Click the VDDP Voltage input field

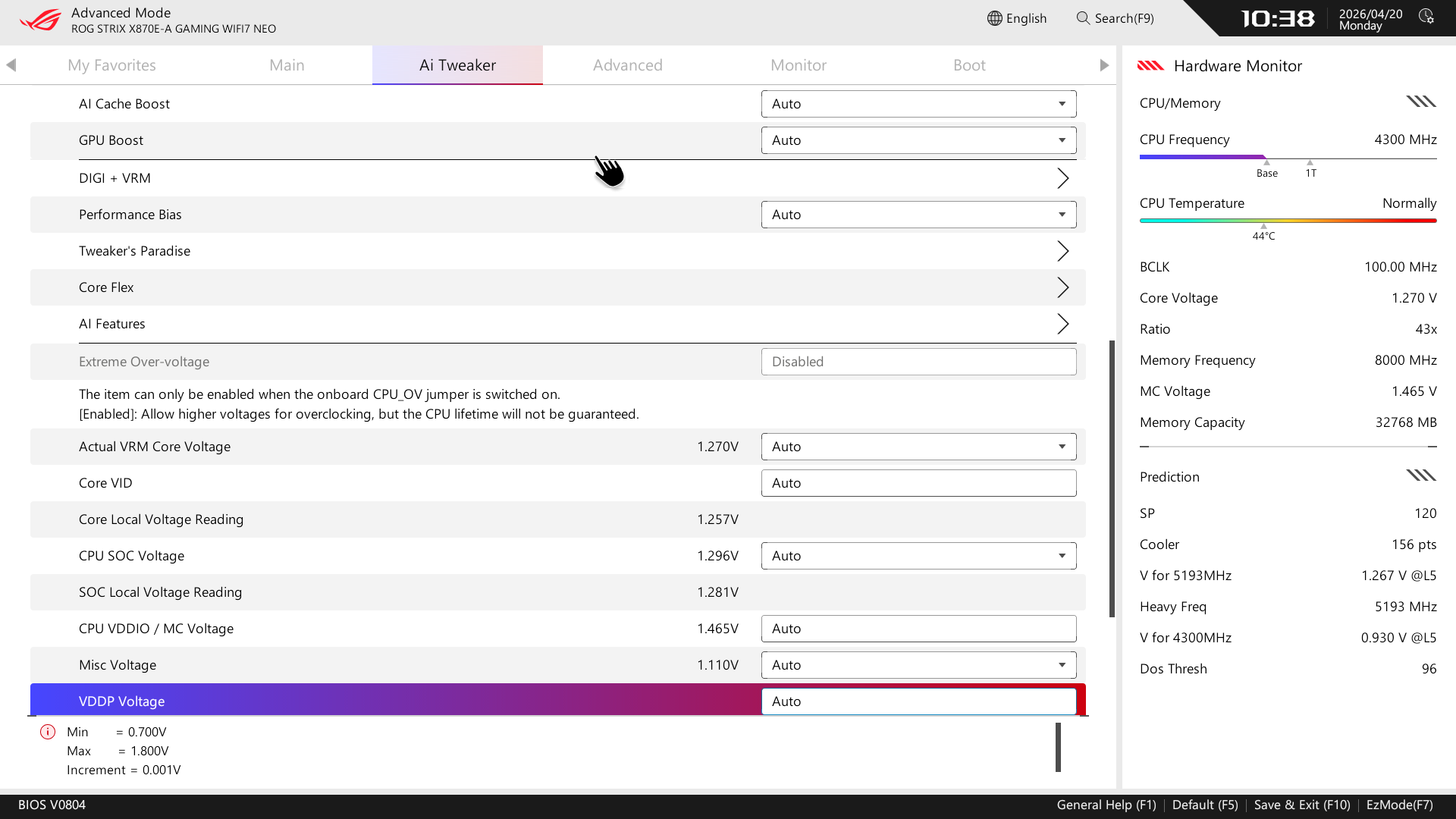tap(918, 701)
